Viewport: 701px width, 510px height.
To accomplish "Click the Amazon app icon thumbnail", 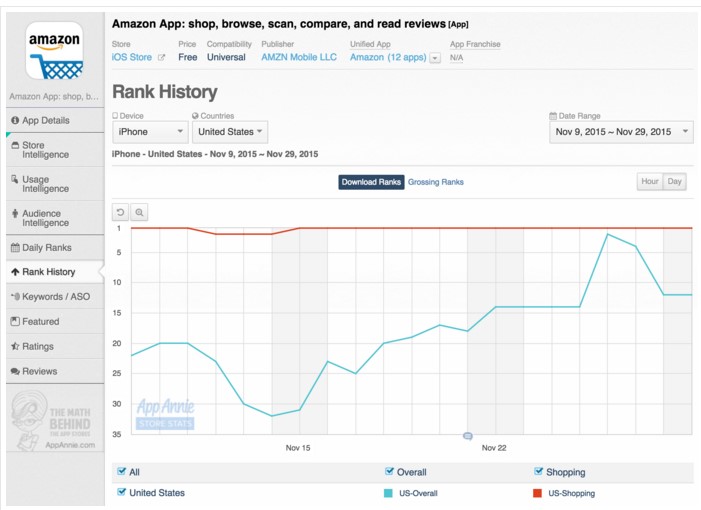I will (54, 51).
